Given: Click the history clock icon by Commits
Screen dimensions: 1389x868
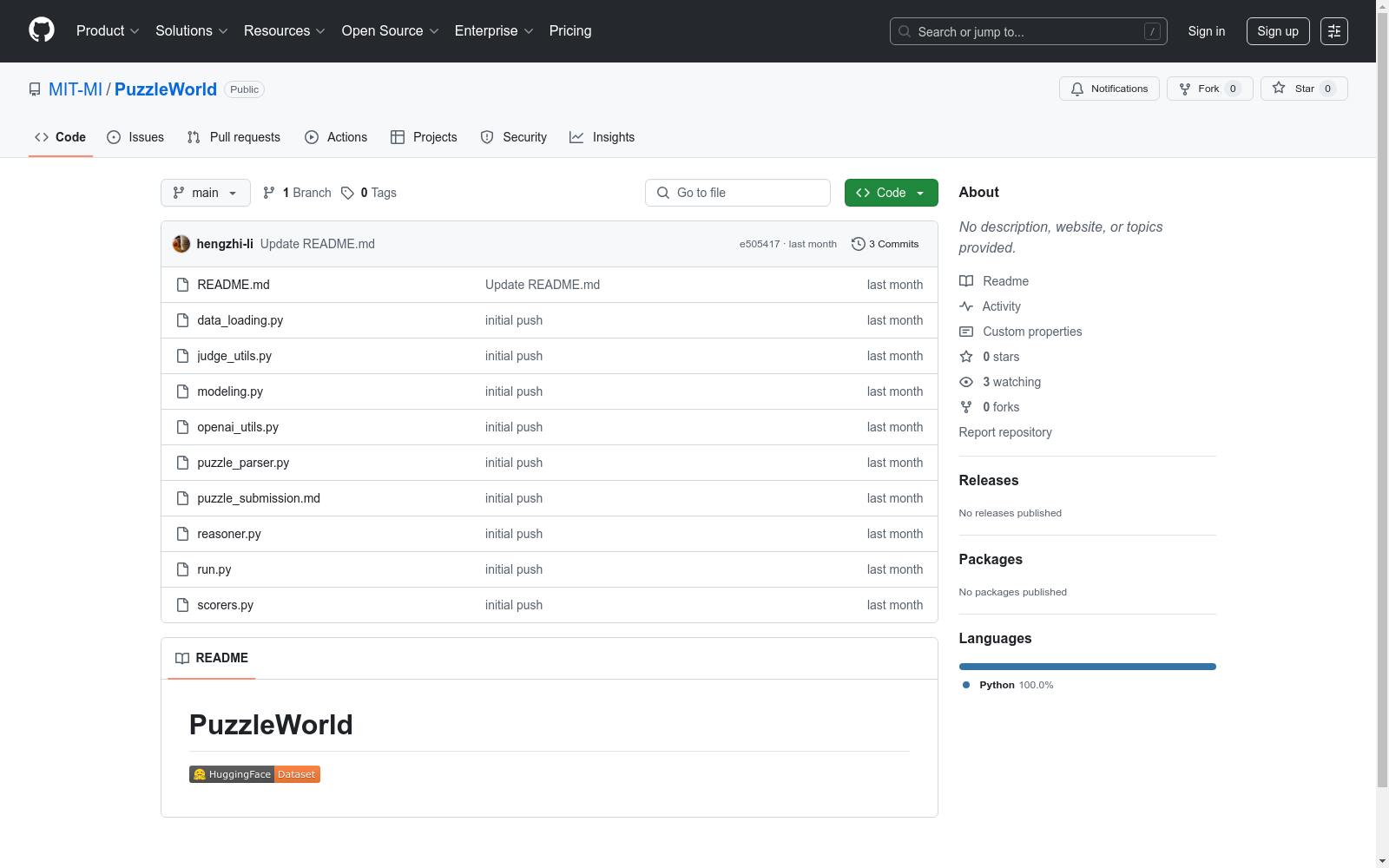Looking at the screenshot, I should [859, 244].
